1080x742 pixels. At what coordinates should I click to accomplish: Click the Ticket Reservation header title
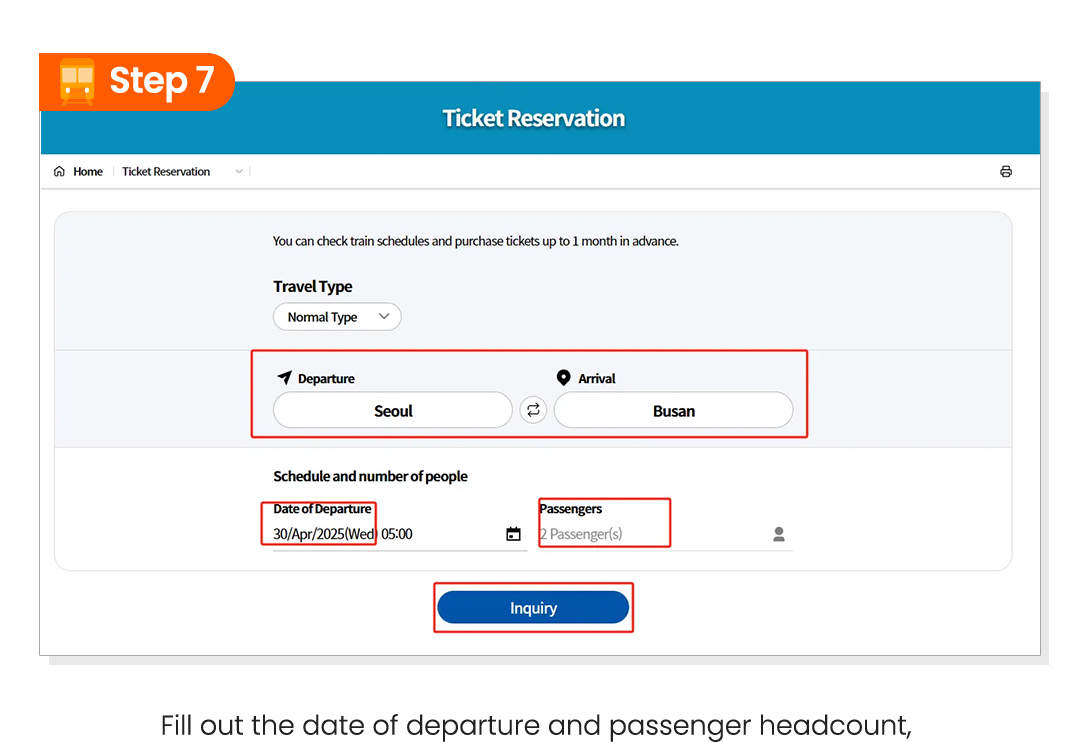point(533,118)
